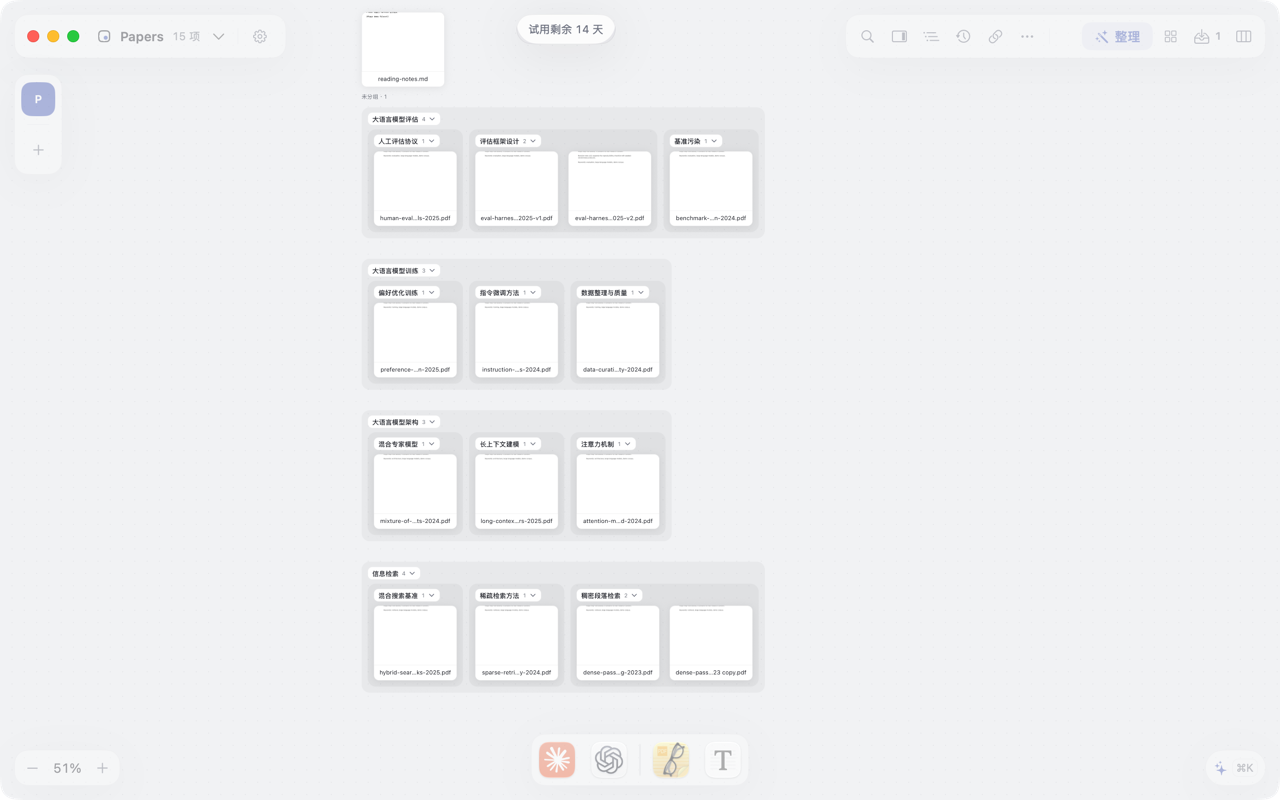Click the 试用剩余 14 天 trial banner

tap(566, 29)
